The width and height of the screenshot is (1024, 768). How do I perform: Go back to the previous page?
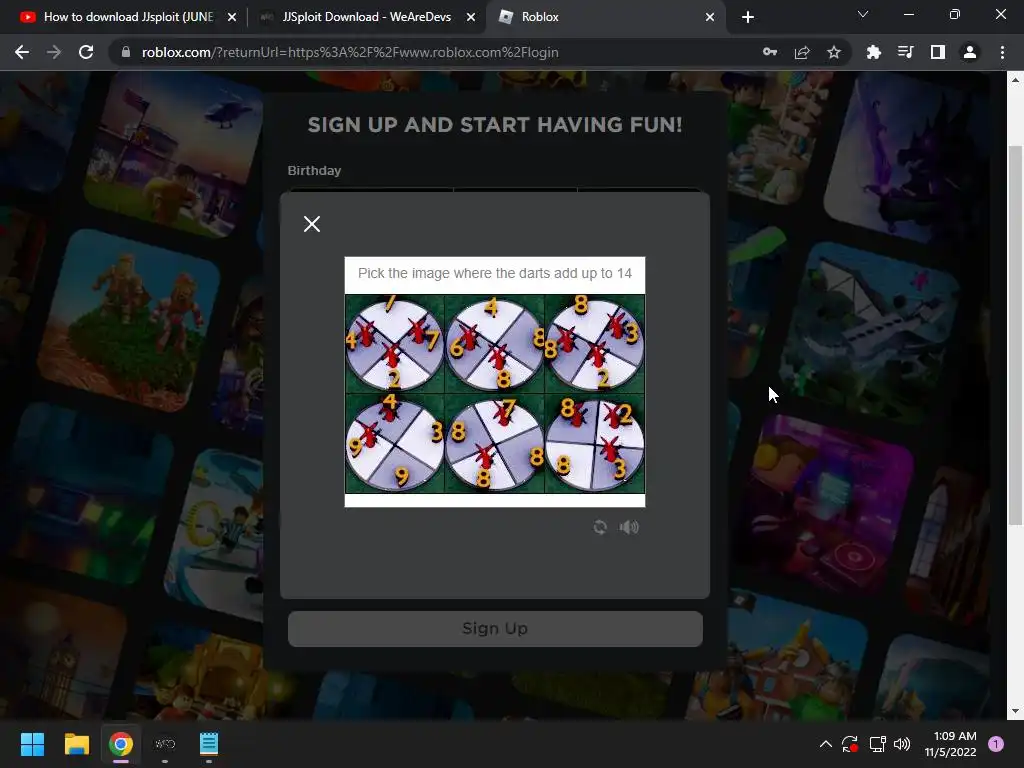22,52
